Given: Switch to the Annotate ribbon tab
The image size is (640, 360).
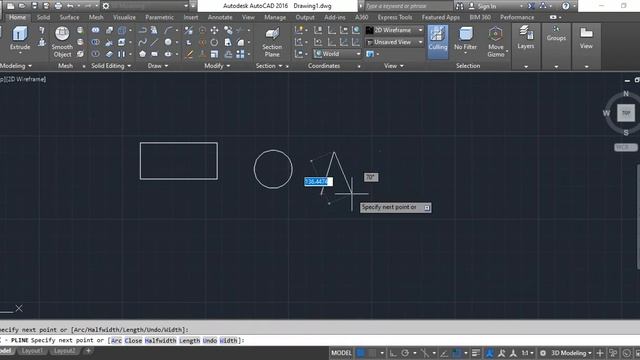Looking at the screenshot, I should click(220, 17).
